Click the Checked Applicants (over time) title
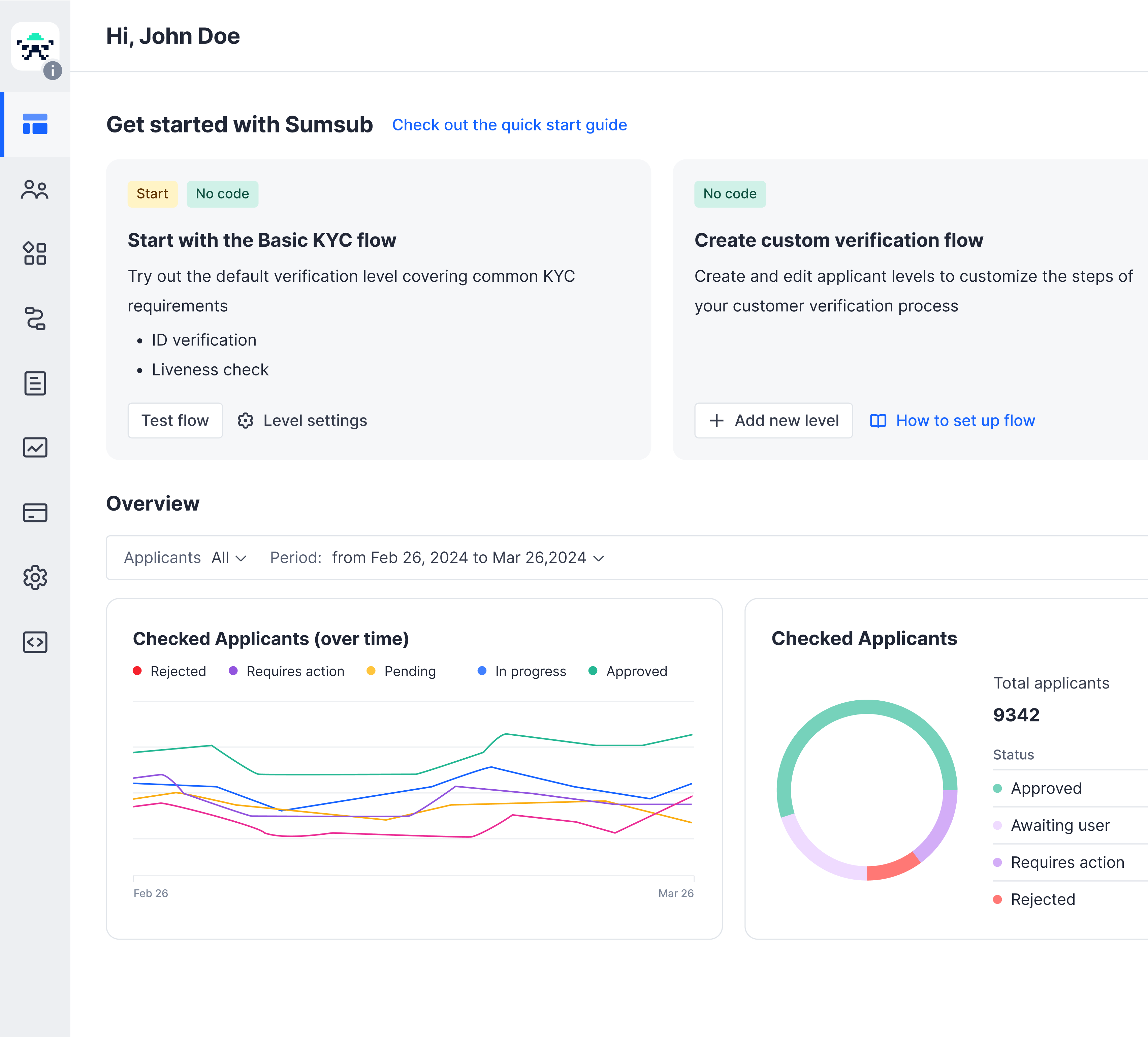Viewport: 1148px width, 1037px height. coord(271,639)
